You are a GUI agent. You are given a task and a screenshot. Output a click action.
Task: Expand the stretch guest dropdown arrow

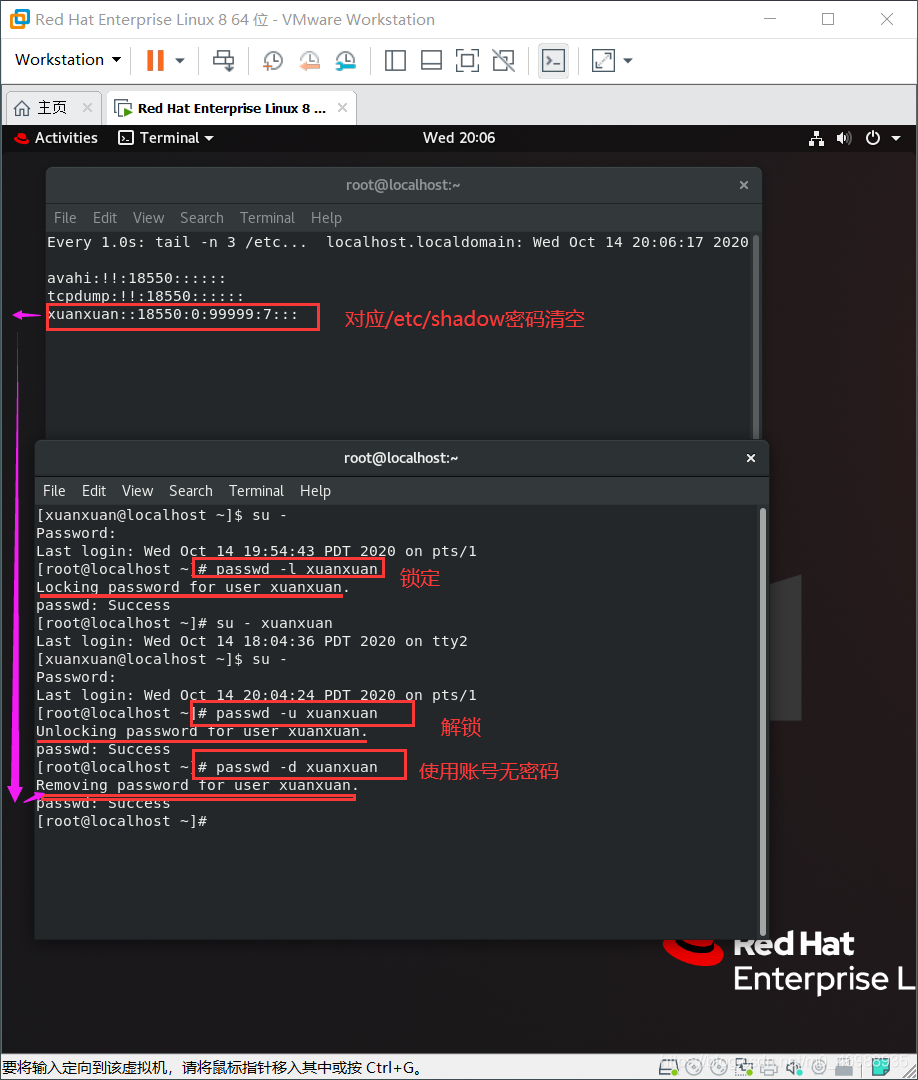tap(628, 61)
